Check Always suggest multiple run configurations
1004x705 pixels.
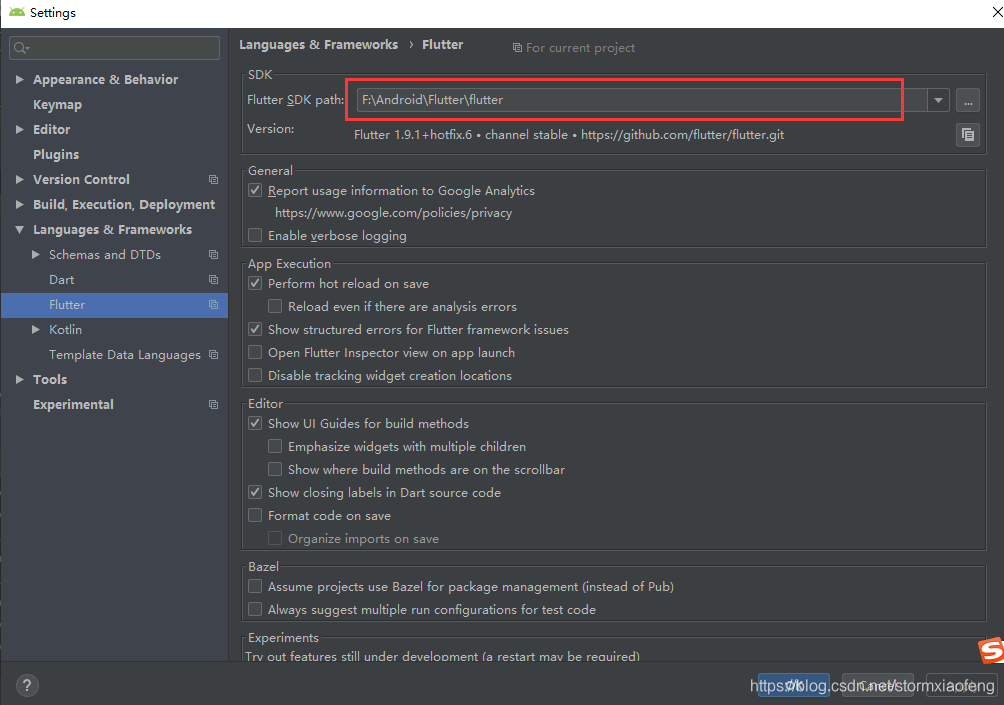255,610
